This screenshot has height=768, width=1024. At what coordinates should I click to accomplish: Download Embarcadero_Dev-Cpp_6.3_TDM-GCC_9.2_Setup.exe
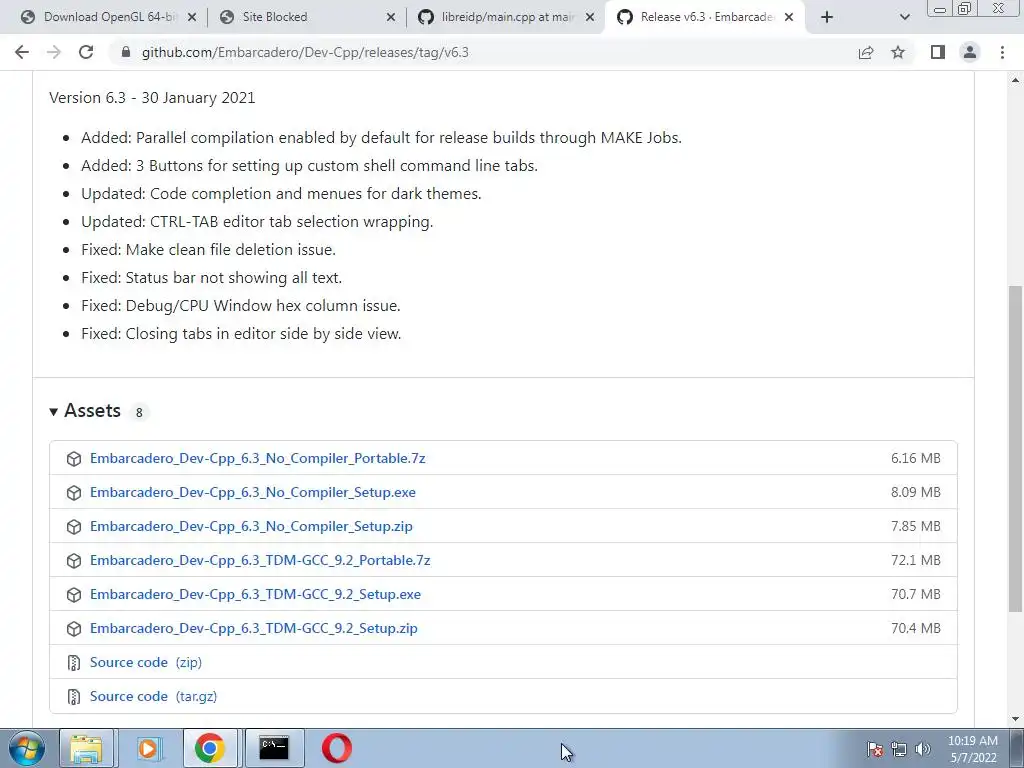[255, 594]
